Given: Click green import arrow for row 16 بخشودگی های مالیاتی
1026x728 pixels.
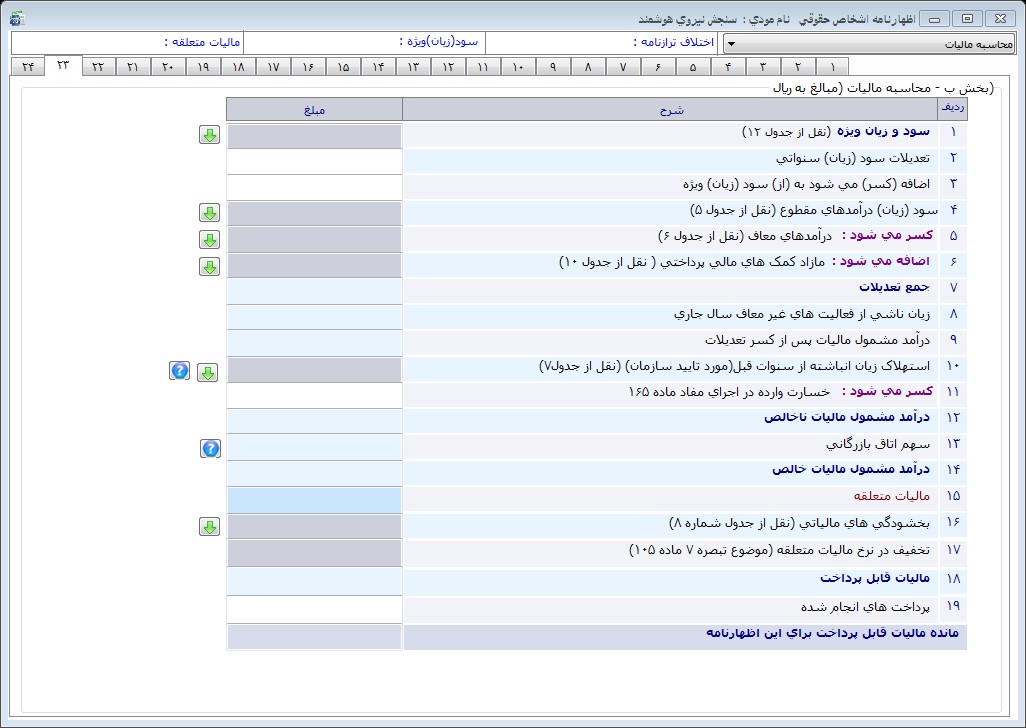Looking at the screenshot, I should click(209, 527).
